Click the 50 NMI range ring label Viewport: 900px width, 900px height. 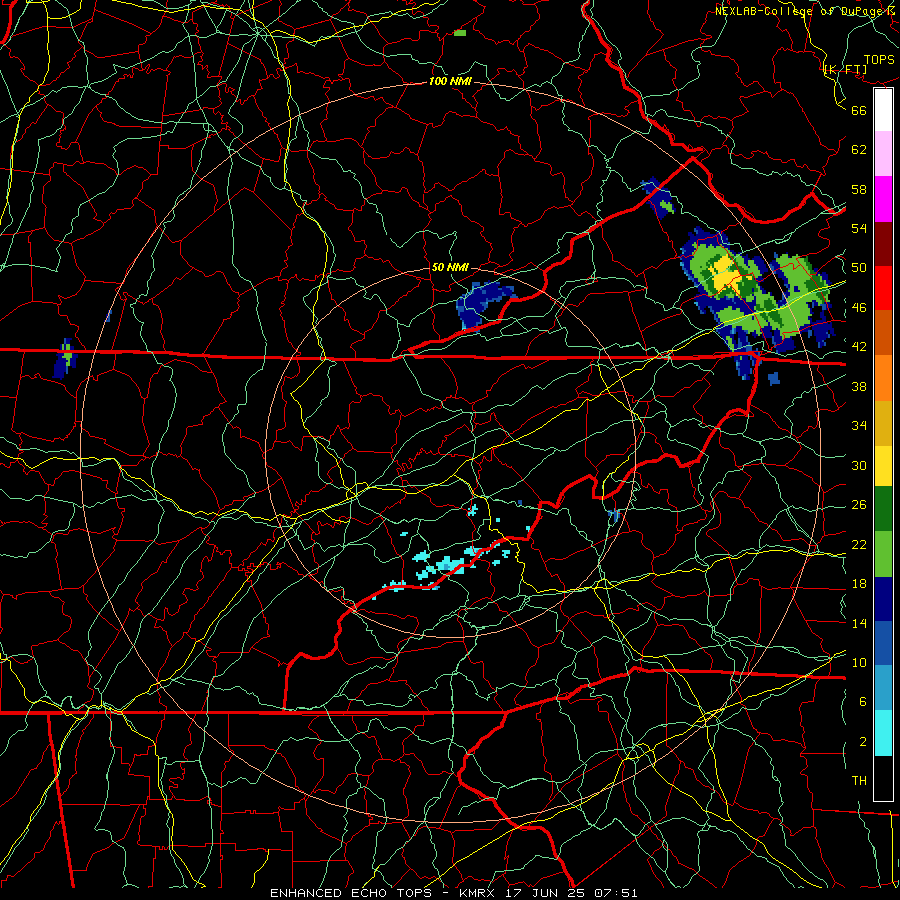pos(449,267)
